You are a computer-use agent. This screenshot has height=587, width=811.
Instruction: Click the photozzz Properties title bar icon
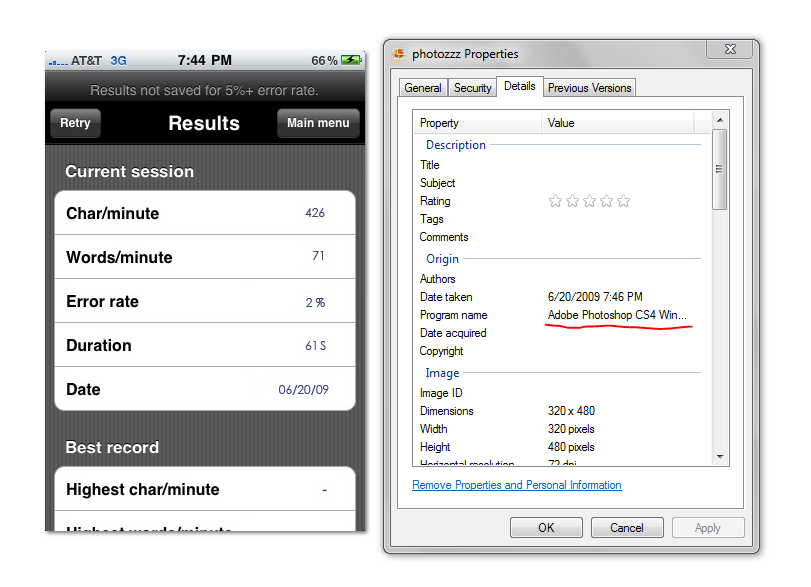(x=399, y=54)
